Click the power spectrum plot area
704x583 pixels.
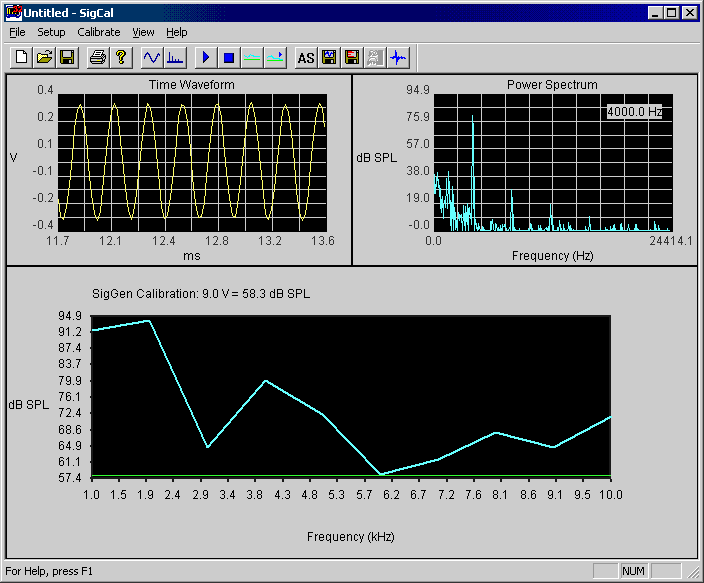tap(553, 163)
